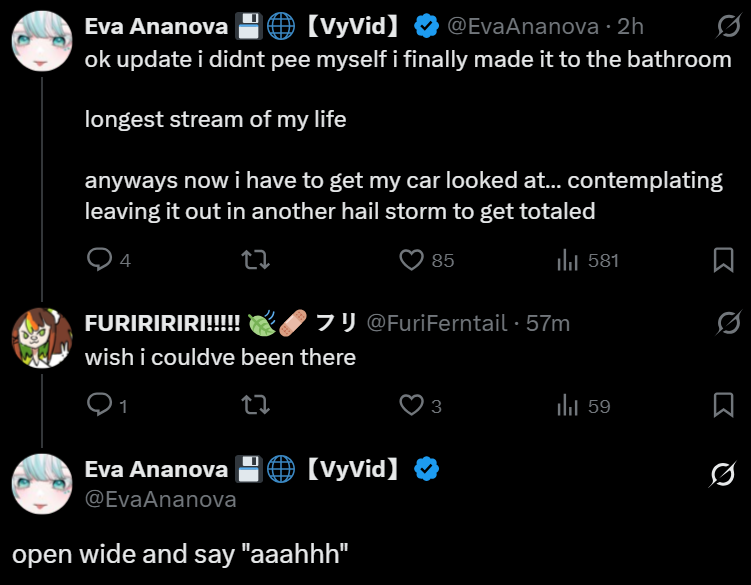Open Eva Ananova's avatar on first tweet
751x585 pixels.
coord(41,43)
